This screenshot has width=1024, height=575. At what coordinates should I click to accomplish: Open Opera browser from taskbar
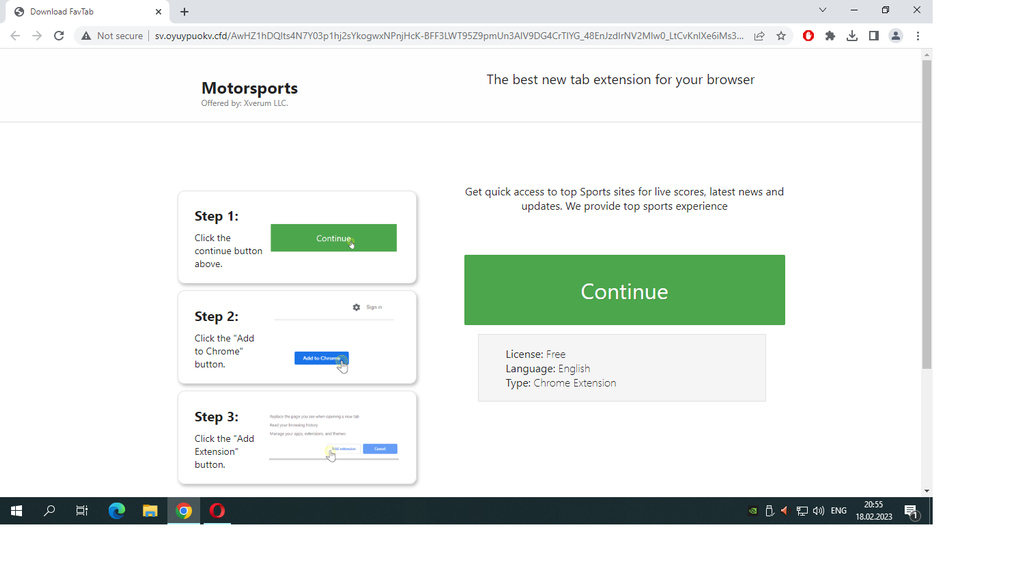217,511
